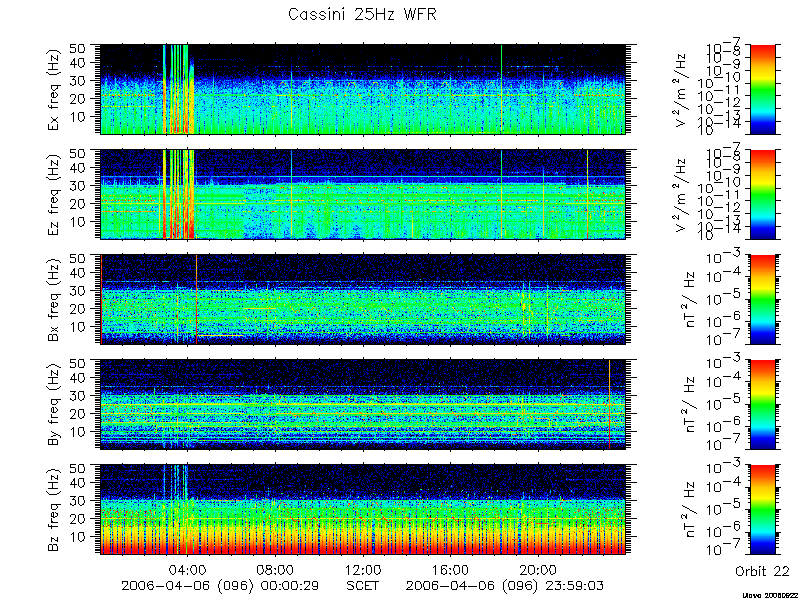Image resolution: width=800 pixels, height=600 pixels.
Task: Click the top '10⁻³' label on the Bx color bar
Action: (x=723, y=258)
